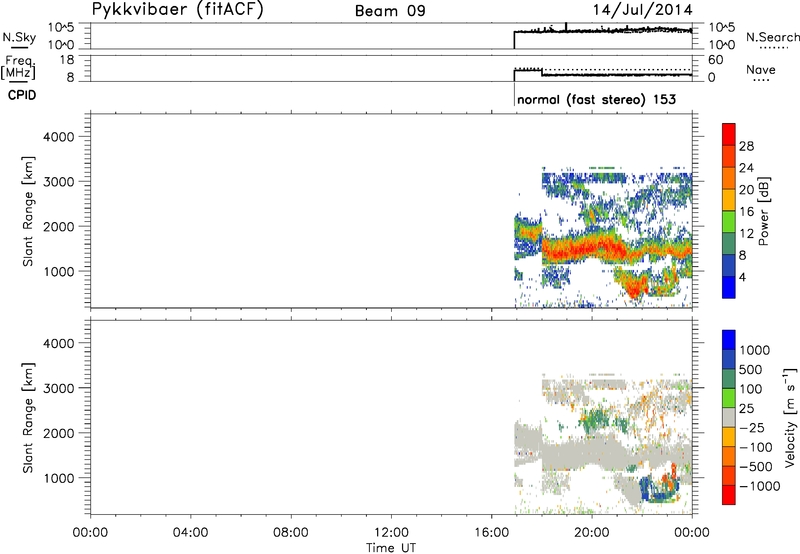This screenshot has height=554, width=800.
Task: Click the gray -25 to 25 Velocity colorbar segment
Action: tap(729, 417)
